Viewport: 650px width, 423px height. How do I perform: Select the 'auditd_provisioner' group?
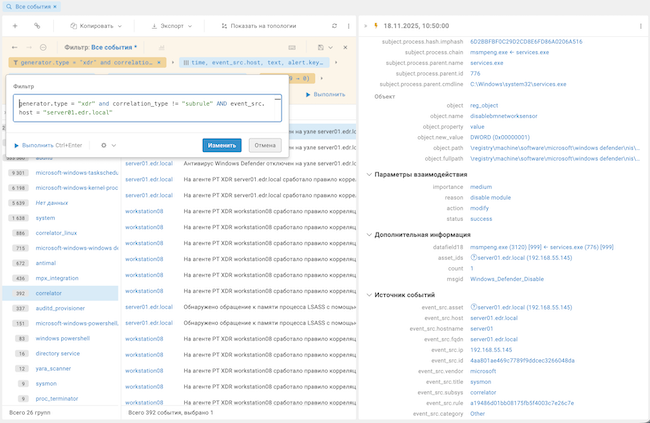click(60, 308)
